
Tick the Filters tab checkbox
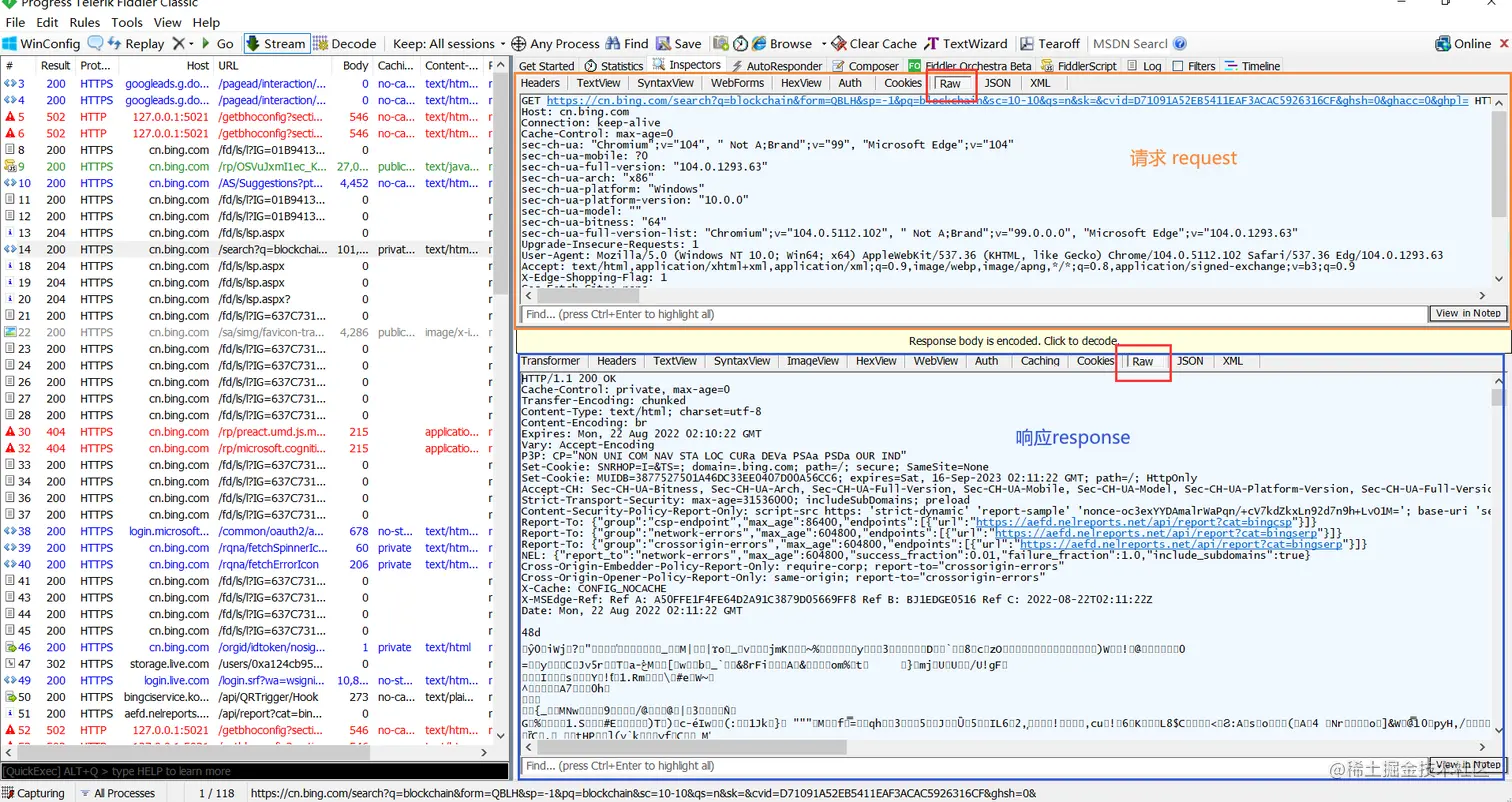tap(1178, 66)
